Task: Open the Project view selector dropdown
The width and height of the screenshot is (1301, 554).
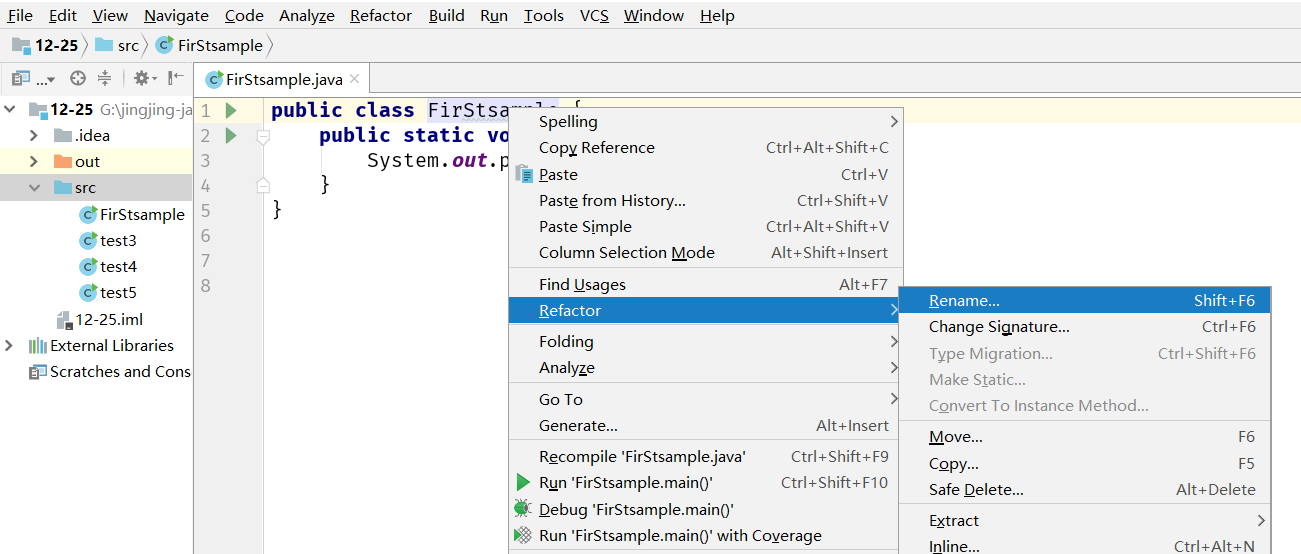Action: point(34,78)
